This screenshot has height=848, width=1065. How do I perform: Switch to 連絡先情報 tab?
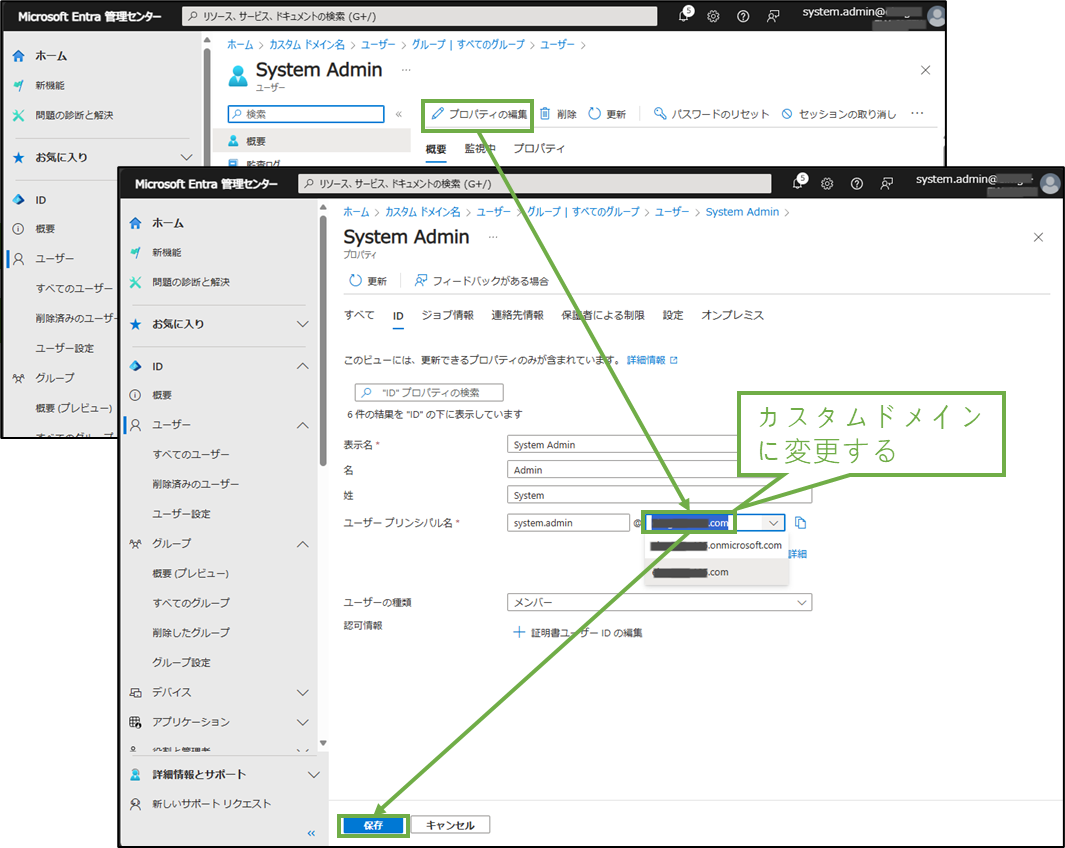[x=518, y=315]
